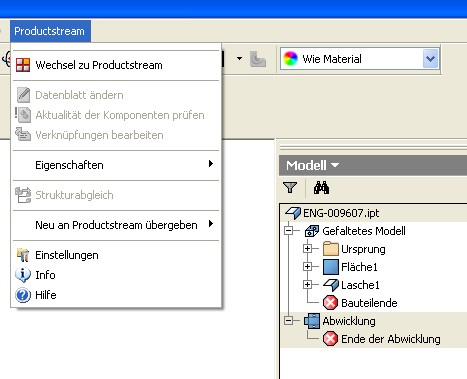The height and width of the screenshot is (379, 467).
Task: Click the red Bauteilende marker icon
Action: 330,303
